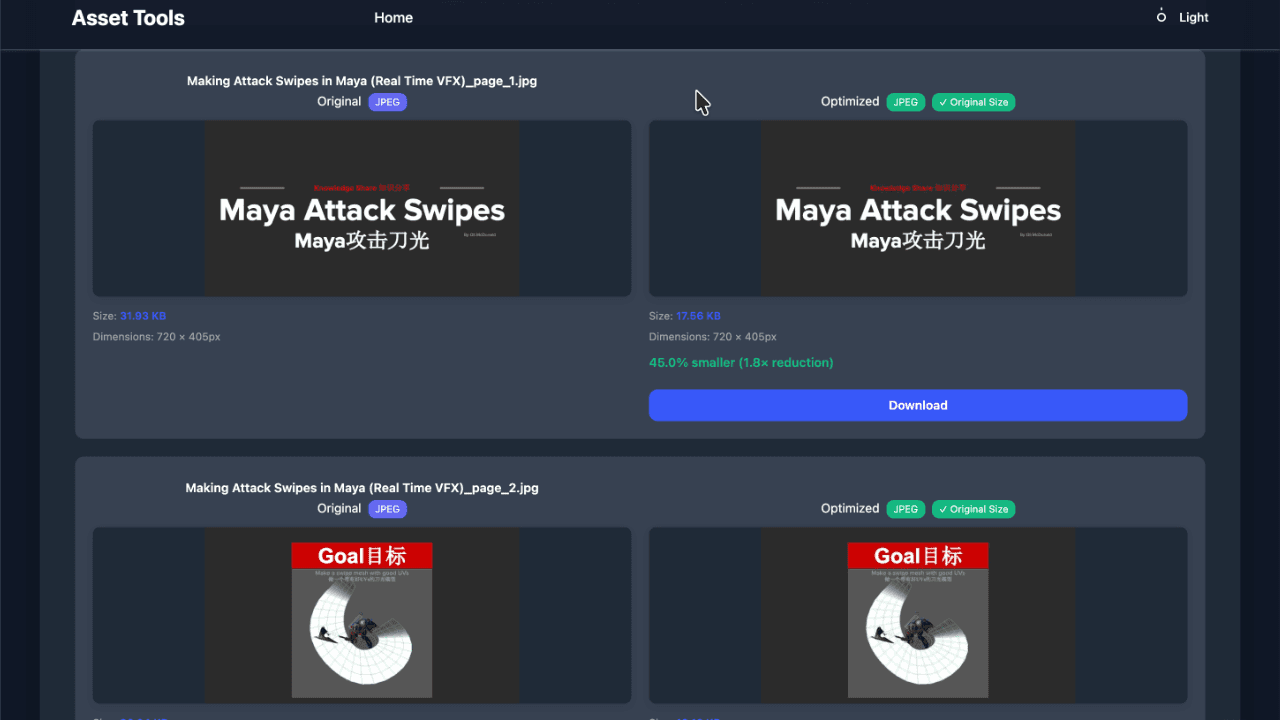Image resolution: width=1280 pixels, height=720 pixels.
Task: Click the 45.0% smaller reduction text
Action: pos(740,363)
